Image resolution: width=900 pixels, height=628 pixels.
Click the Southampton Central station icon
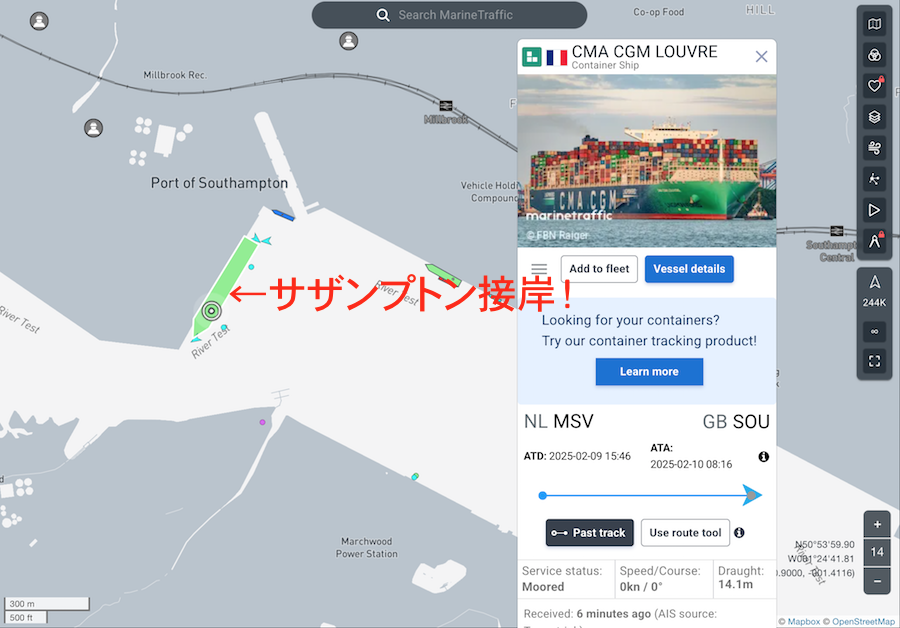point(837,231)
